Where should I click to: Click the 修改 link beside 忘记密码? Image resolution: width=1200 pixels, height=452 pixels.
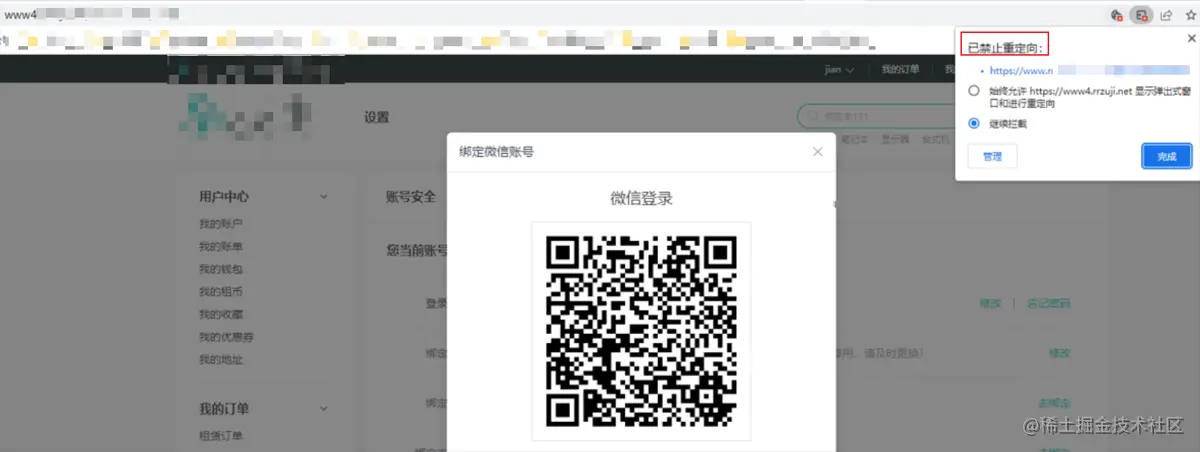[989, 303]
